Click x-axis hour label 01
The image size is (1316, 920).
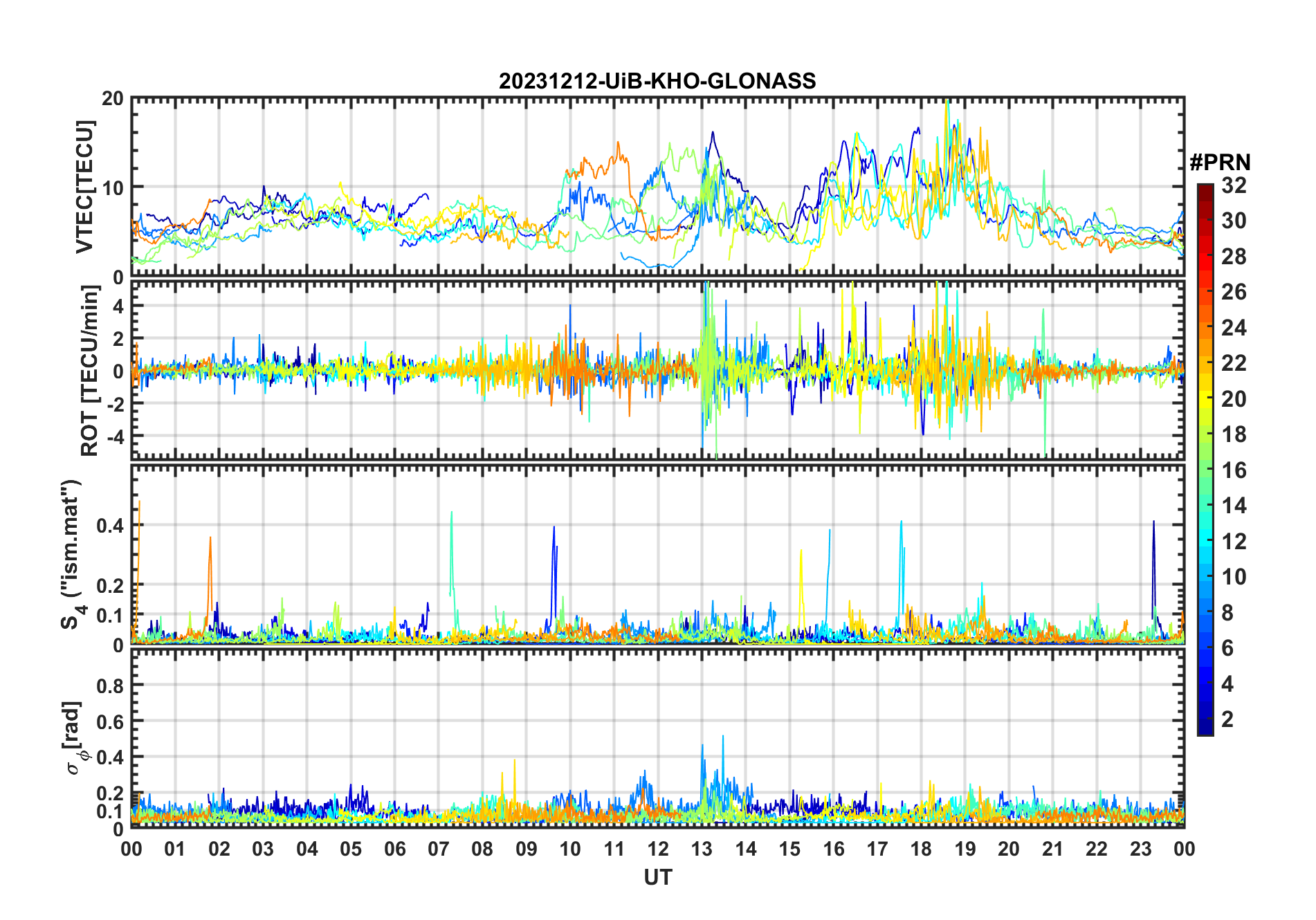point(175,849)
